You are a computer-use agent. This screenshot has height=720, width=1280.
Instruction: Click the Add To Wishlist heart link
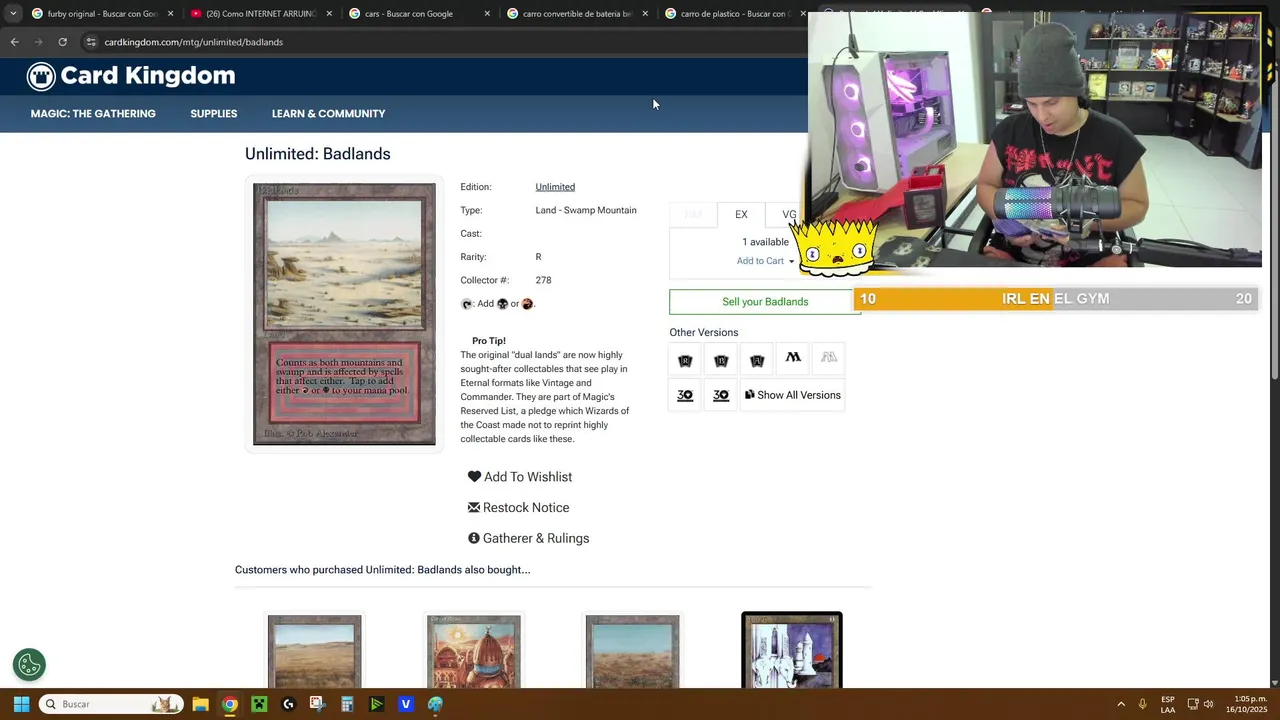(x=520, y=477)
